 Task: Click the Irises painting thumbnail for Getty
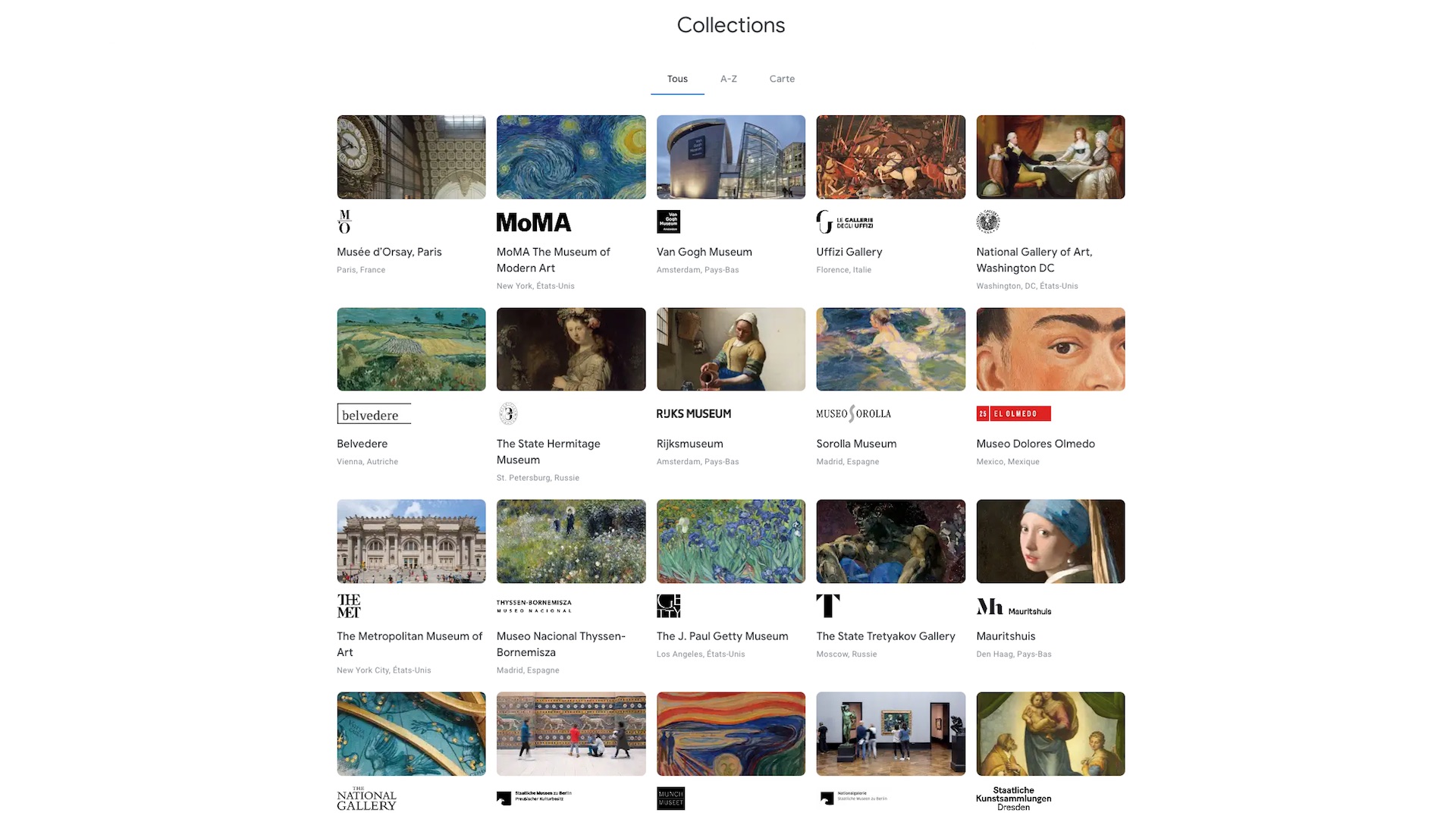tap(731, 541)
